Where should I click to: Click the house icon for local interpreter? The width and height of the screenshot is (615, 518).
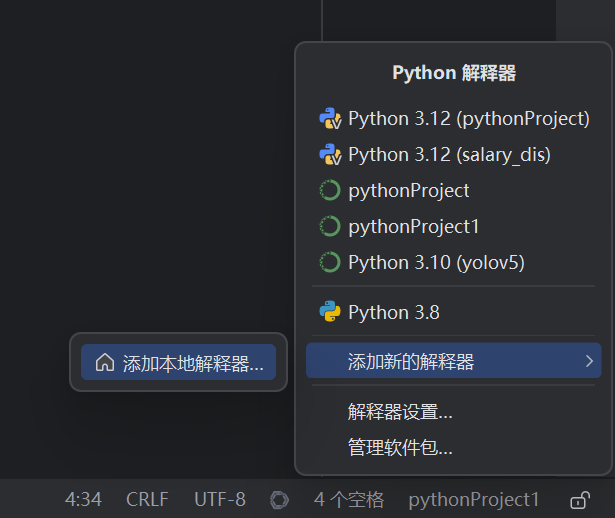point(105,362)
